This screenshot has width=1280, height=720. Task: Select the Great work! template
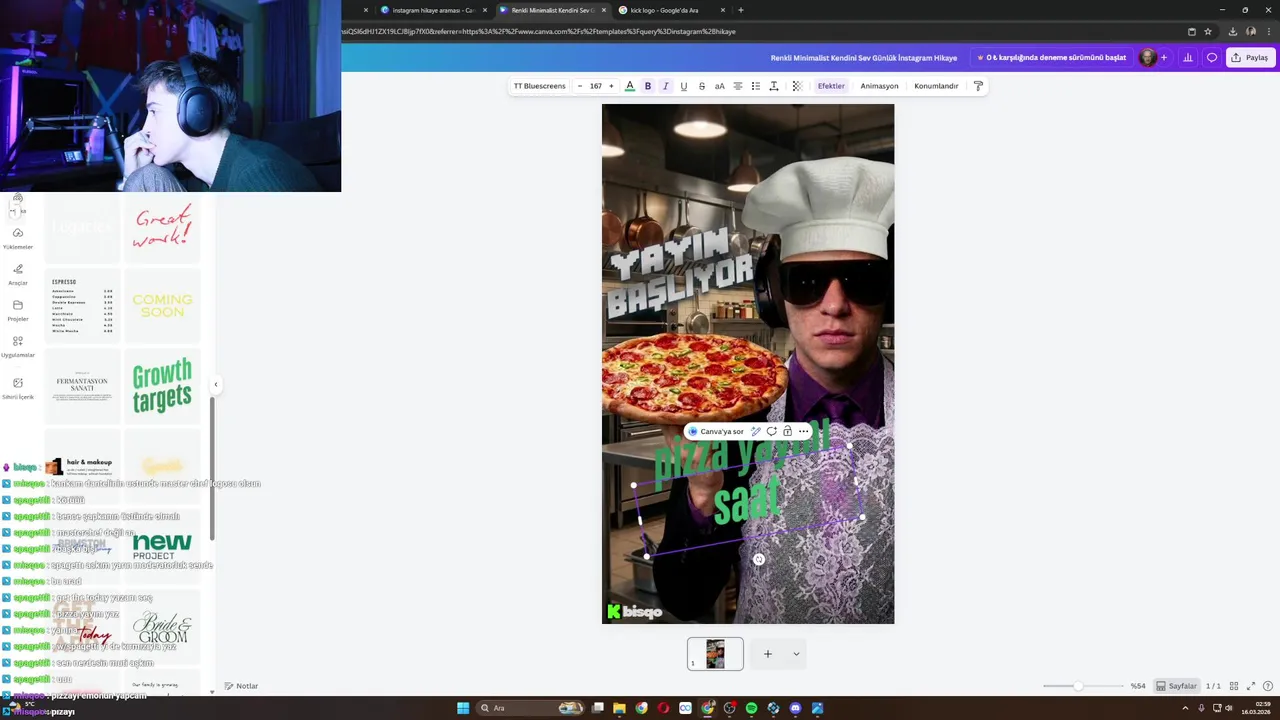point(162,229)
